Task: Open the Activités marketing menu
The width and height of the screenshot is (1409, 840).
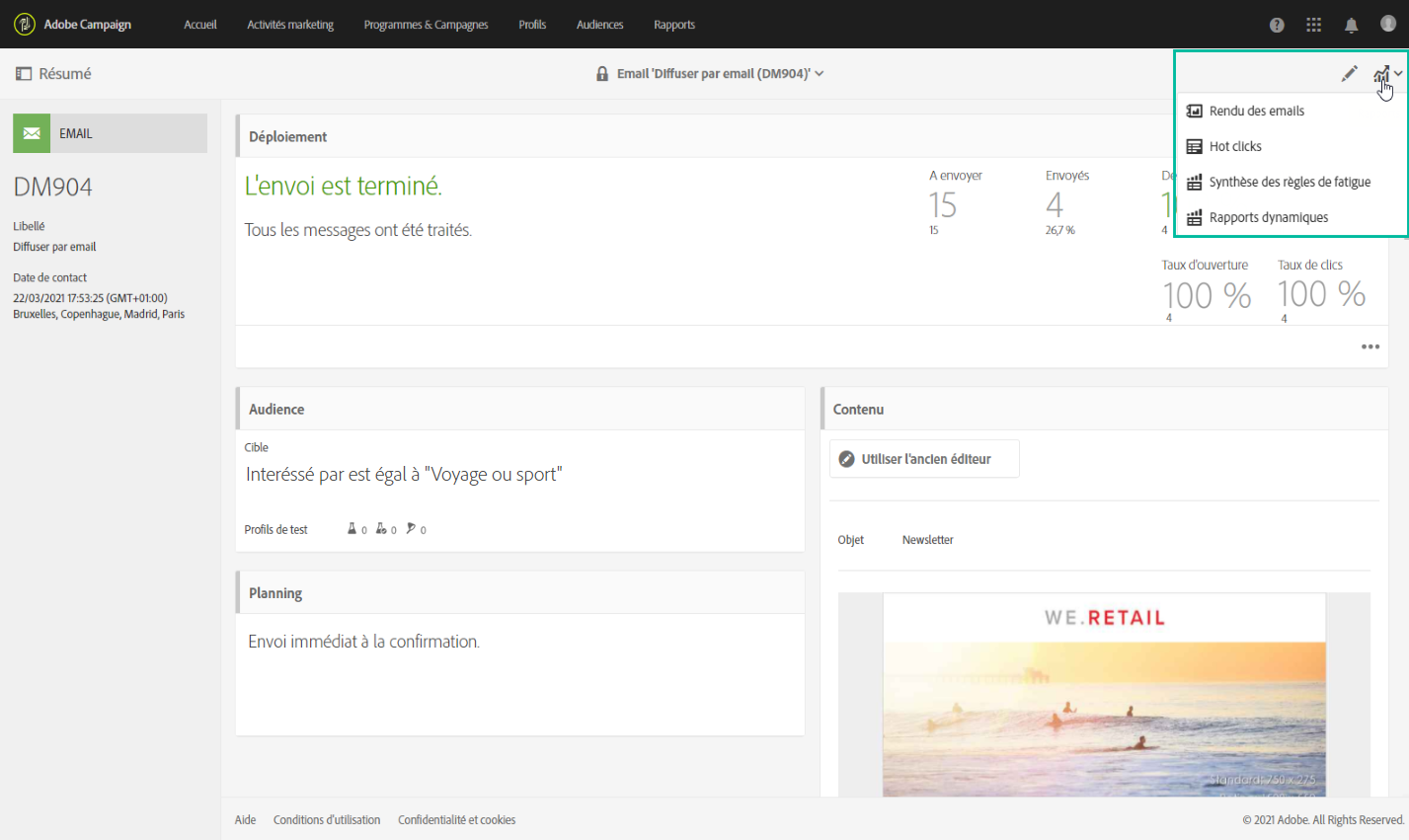Action: click(290, 25)
